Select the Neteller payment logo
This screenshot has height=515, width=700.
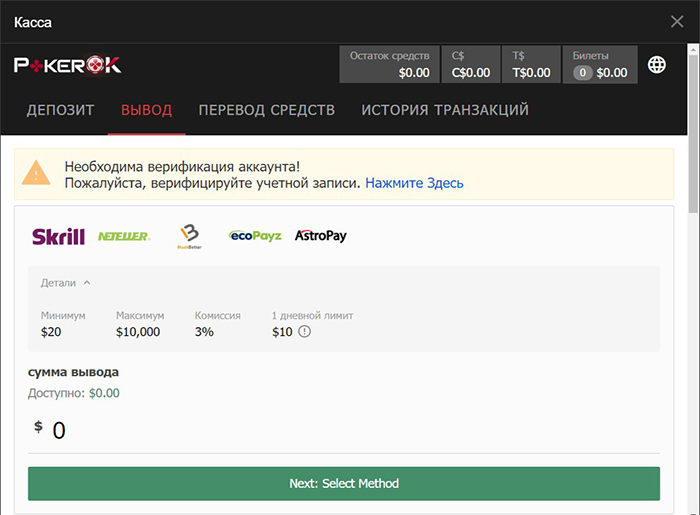(124, 236)
